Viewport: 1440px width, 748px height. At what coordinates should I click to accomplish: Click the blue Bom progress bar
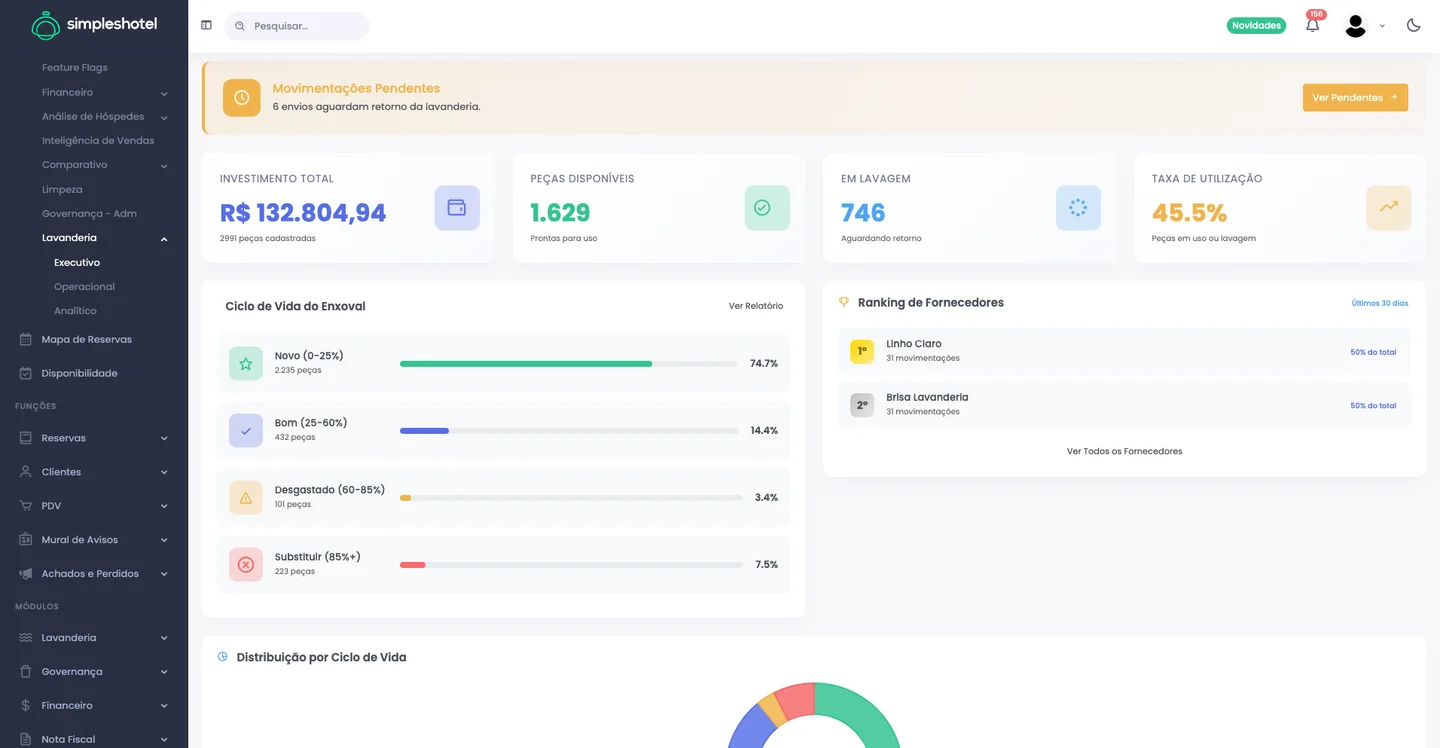[x=424, y=431]
